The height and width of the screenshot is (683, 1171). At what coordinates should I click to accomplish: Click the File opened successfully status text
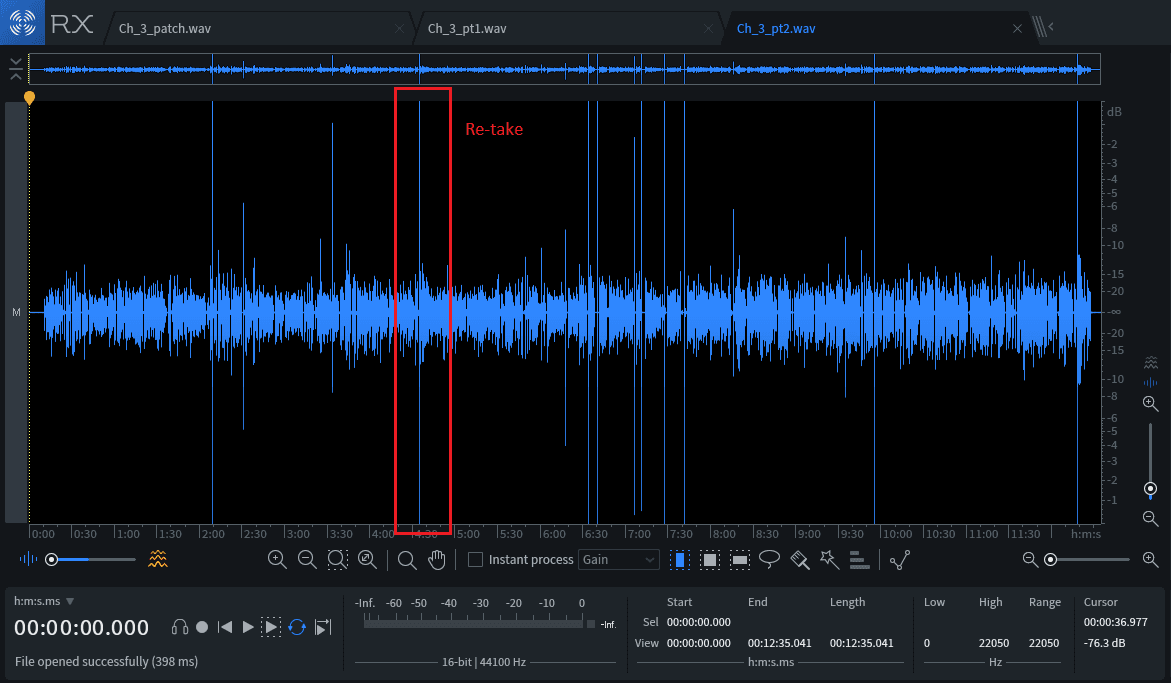[106, 661]
